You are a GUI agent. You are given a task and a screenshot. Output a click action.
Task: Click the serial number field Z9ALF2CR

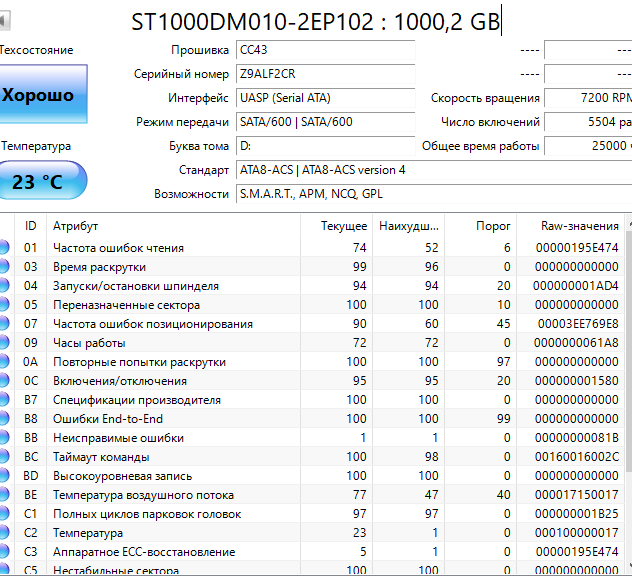[x=325, y=74]
